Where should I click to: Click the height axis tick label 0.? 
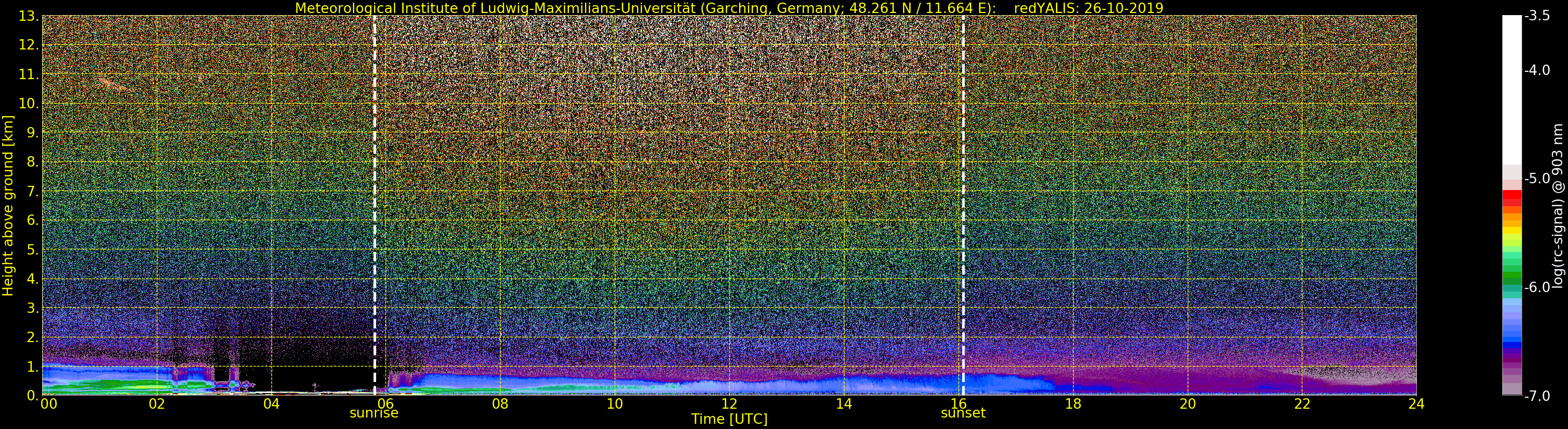[x=32, y=396]
